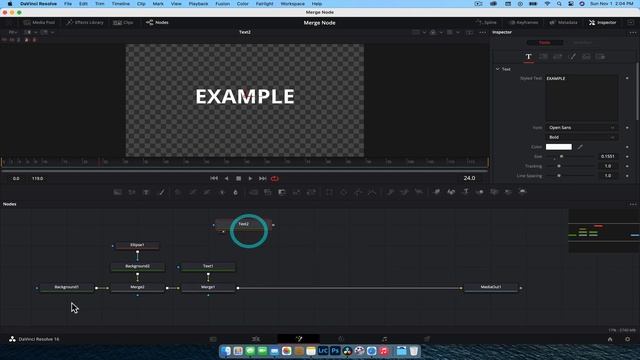Play forward button
This screenshot has width=640, height=360.
click(250, 178)
